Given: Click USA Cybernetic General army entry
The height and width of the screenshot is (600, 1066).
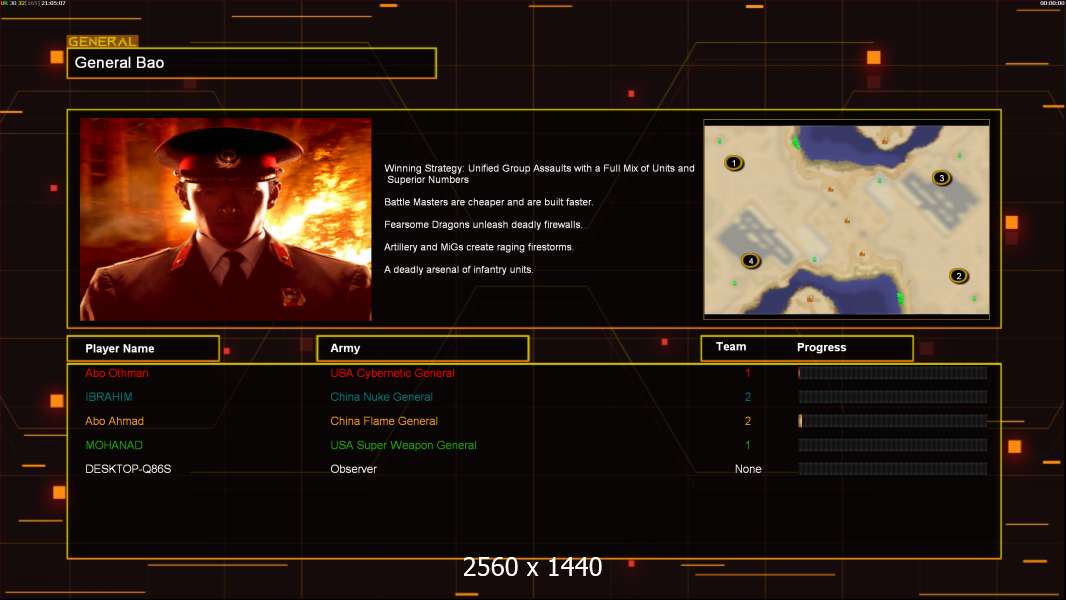Looking at the screenshot, I should [392, 373].
